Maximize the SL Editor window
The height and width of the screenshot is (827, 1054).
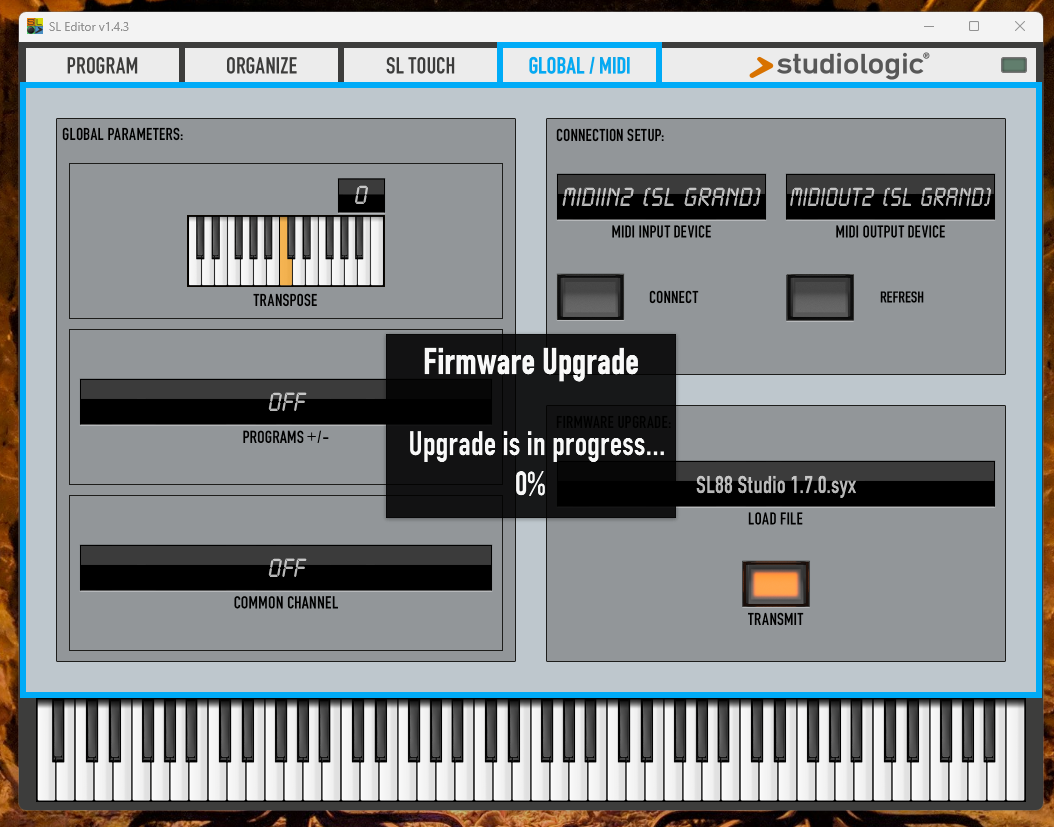coord(974,26)
